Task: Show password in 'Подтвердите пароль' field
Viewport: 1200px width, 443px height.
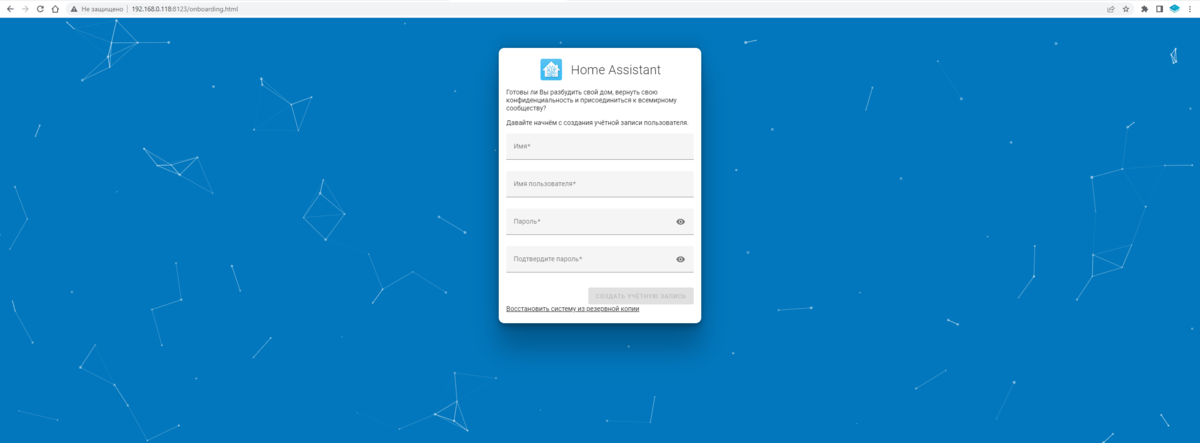Action: [x=681, y=259]
